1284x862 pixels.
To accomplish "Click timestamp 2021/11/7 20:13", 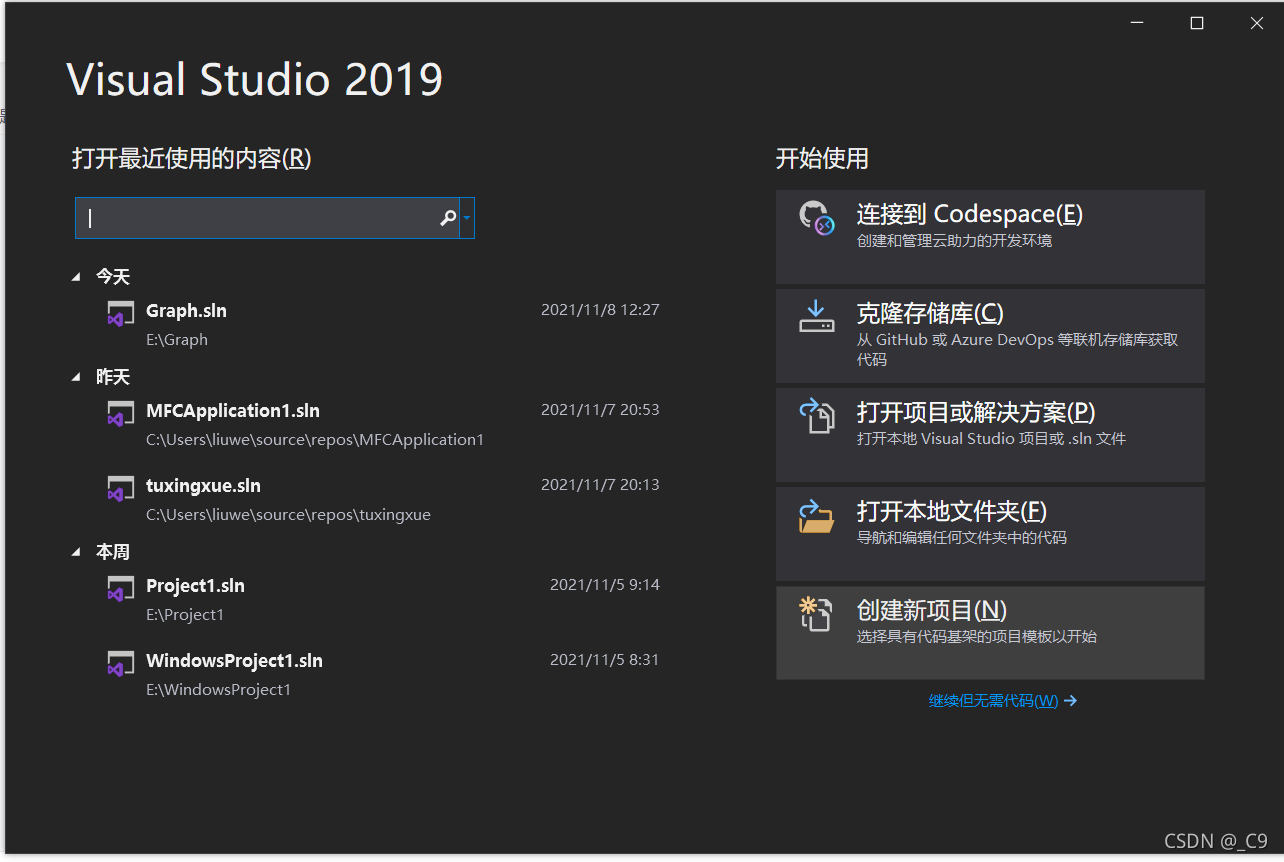I will 600,485.
